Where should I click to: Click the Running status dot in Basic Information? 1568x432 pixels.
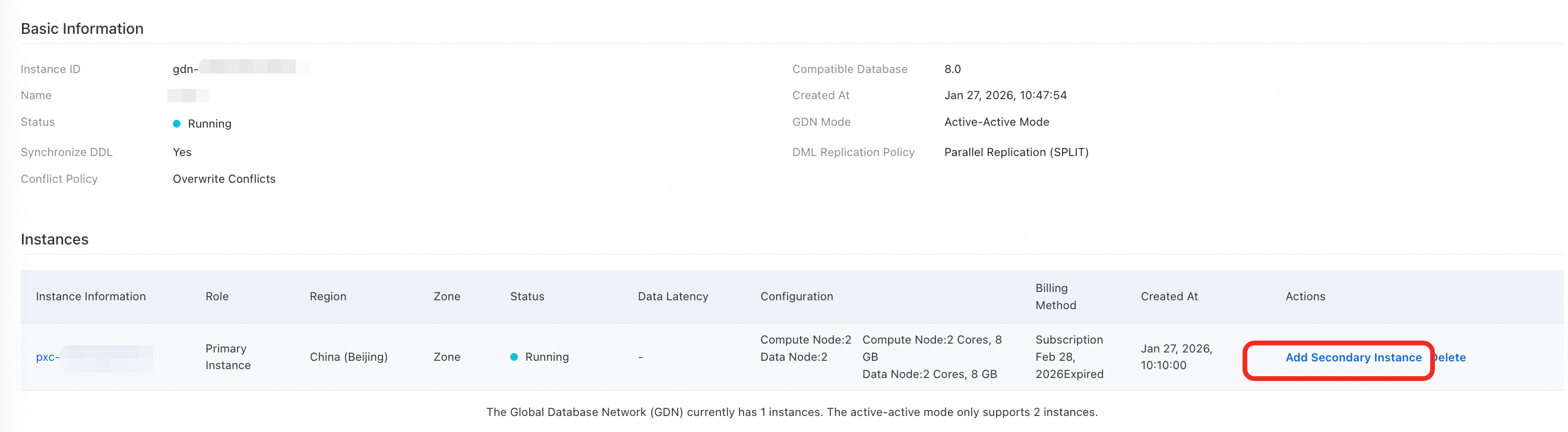click(x=176, y=124)
